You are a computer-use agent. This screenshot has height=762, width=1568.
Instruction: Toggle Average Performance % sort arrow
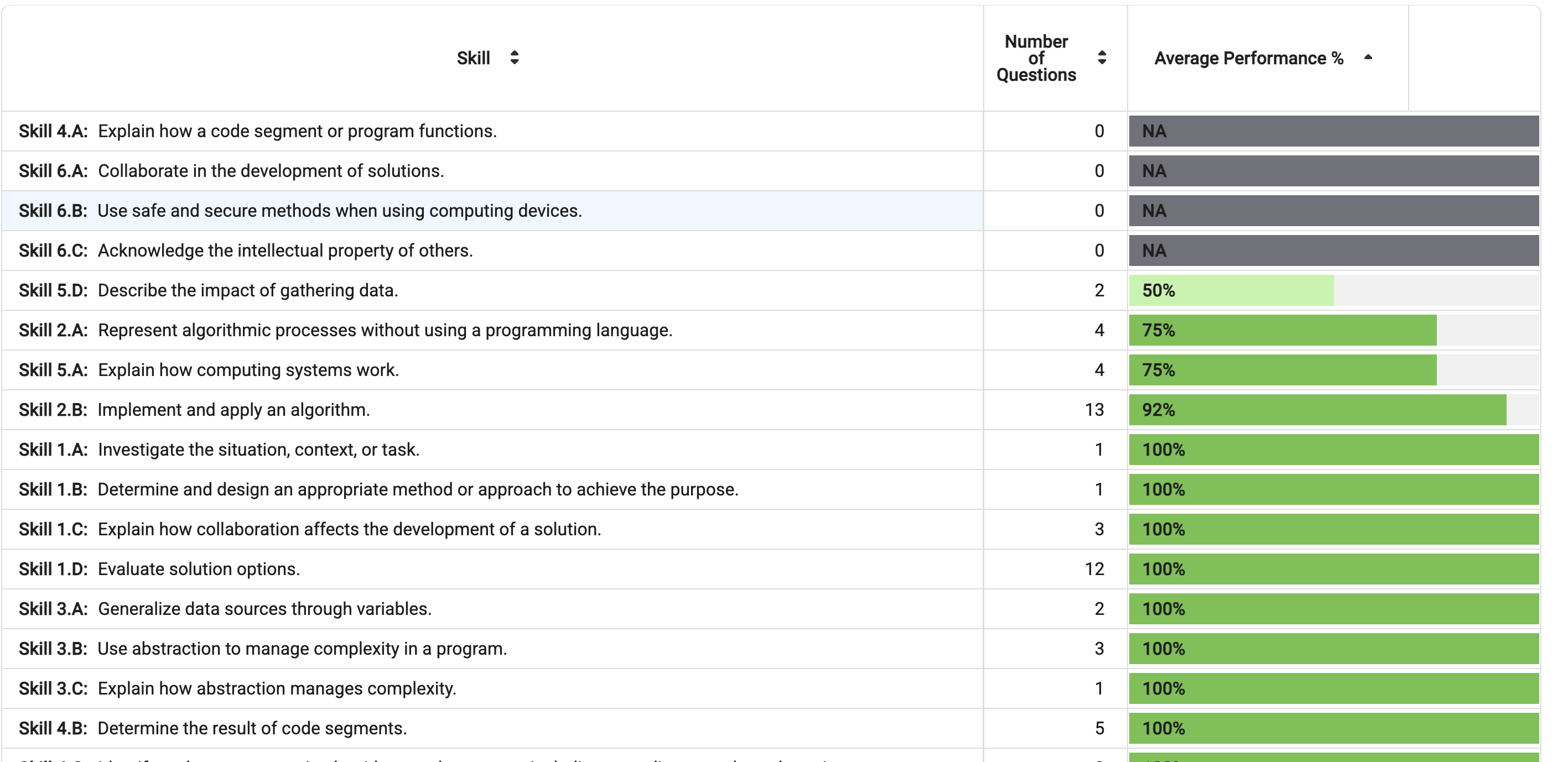coord(1368,57)
